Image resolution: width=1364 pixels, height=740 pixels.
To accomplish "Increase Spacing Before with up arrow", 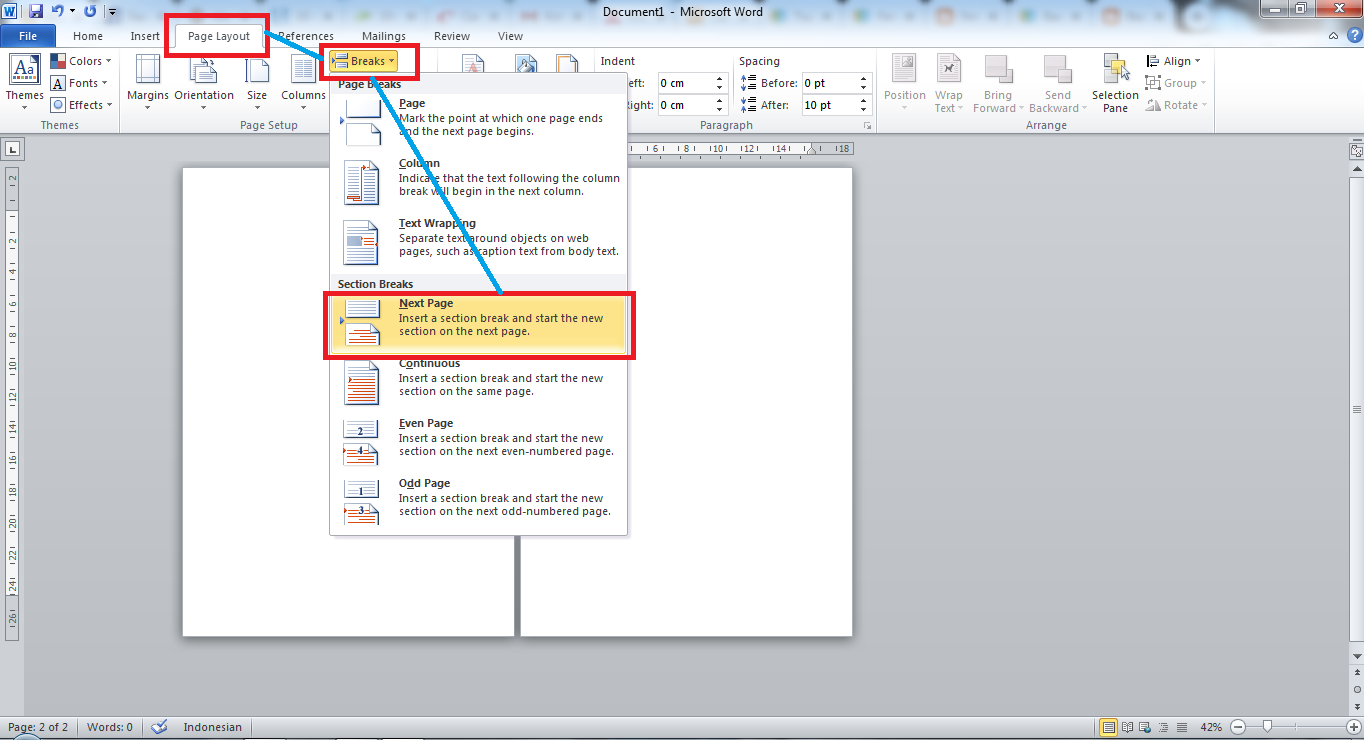I will tap(862, 79).
